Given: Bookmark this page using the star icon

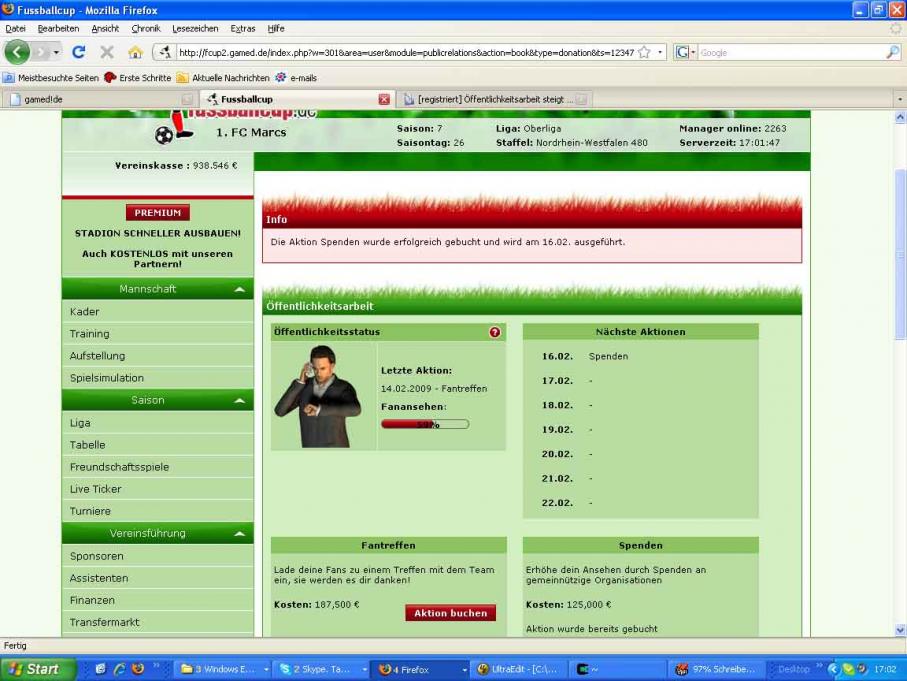Looking at the screenshot, I should pos(644,52).
